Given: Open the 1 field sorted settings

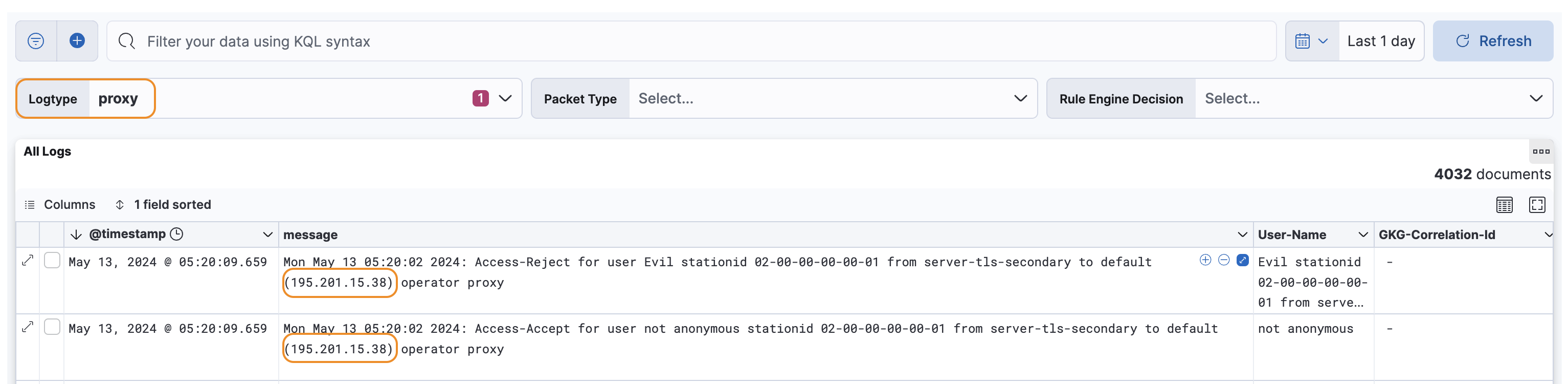Looking at the screenshot, I should tap(163, 205).
